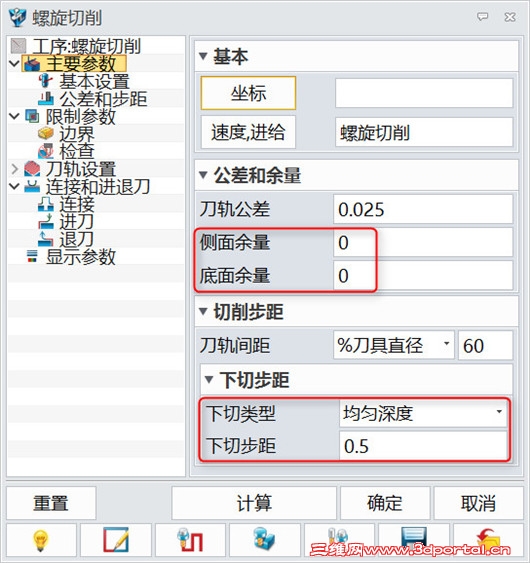Open the %刀具直径 dropdown for 刀轨间距

tap(394, 345)
